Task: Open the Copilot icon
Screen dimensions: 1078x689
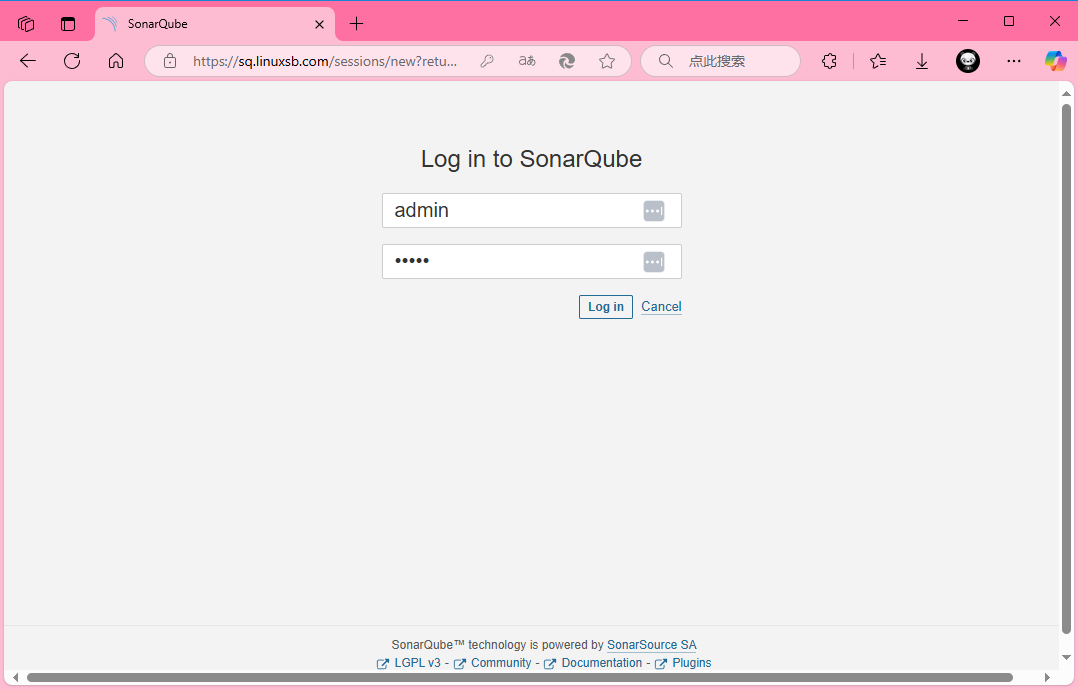Action: click(x=1055, y=61)
